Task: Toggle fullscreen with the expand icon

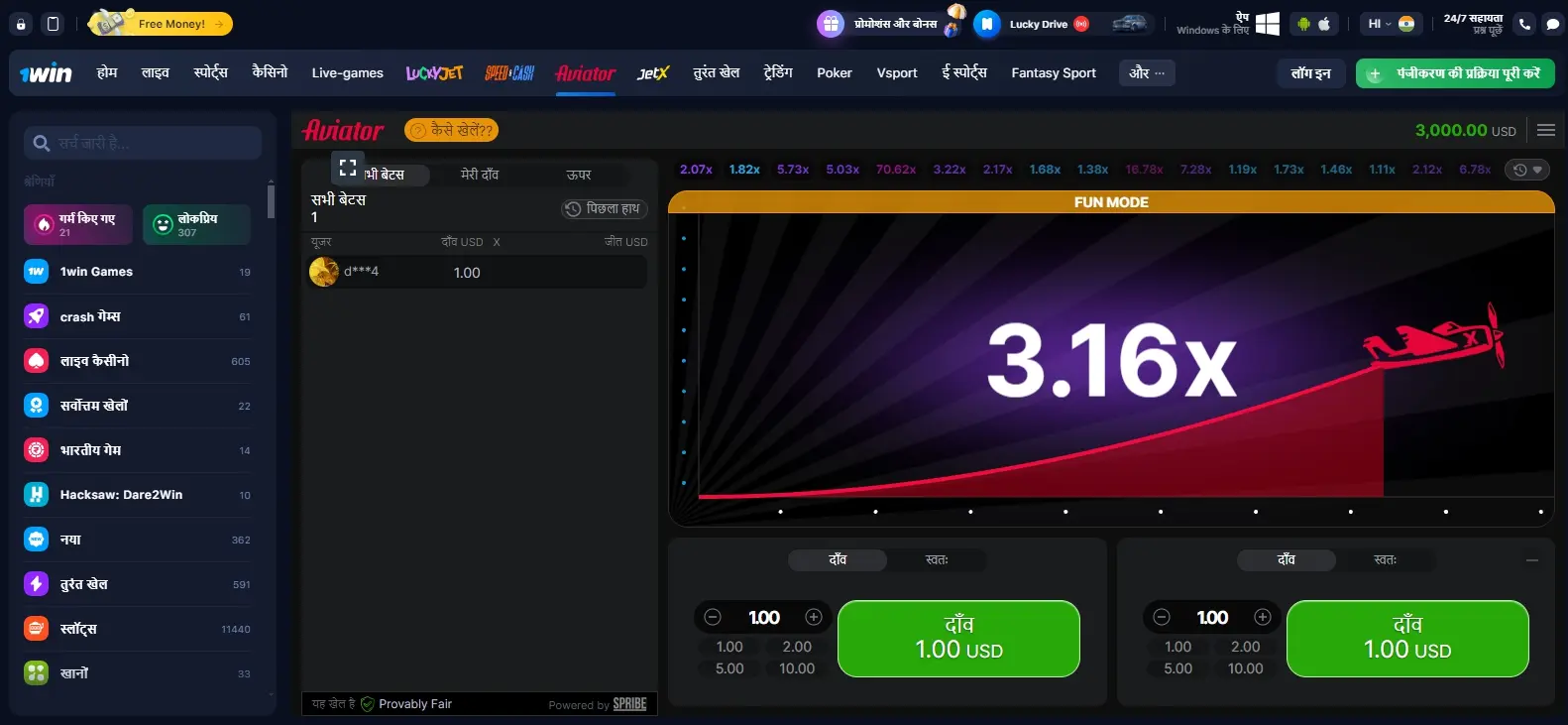Action: 347,168
